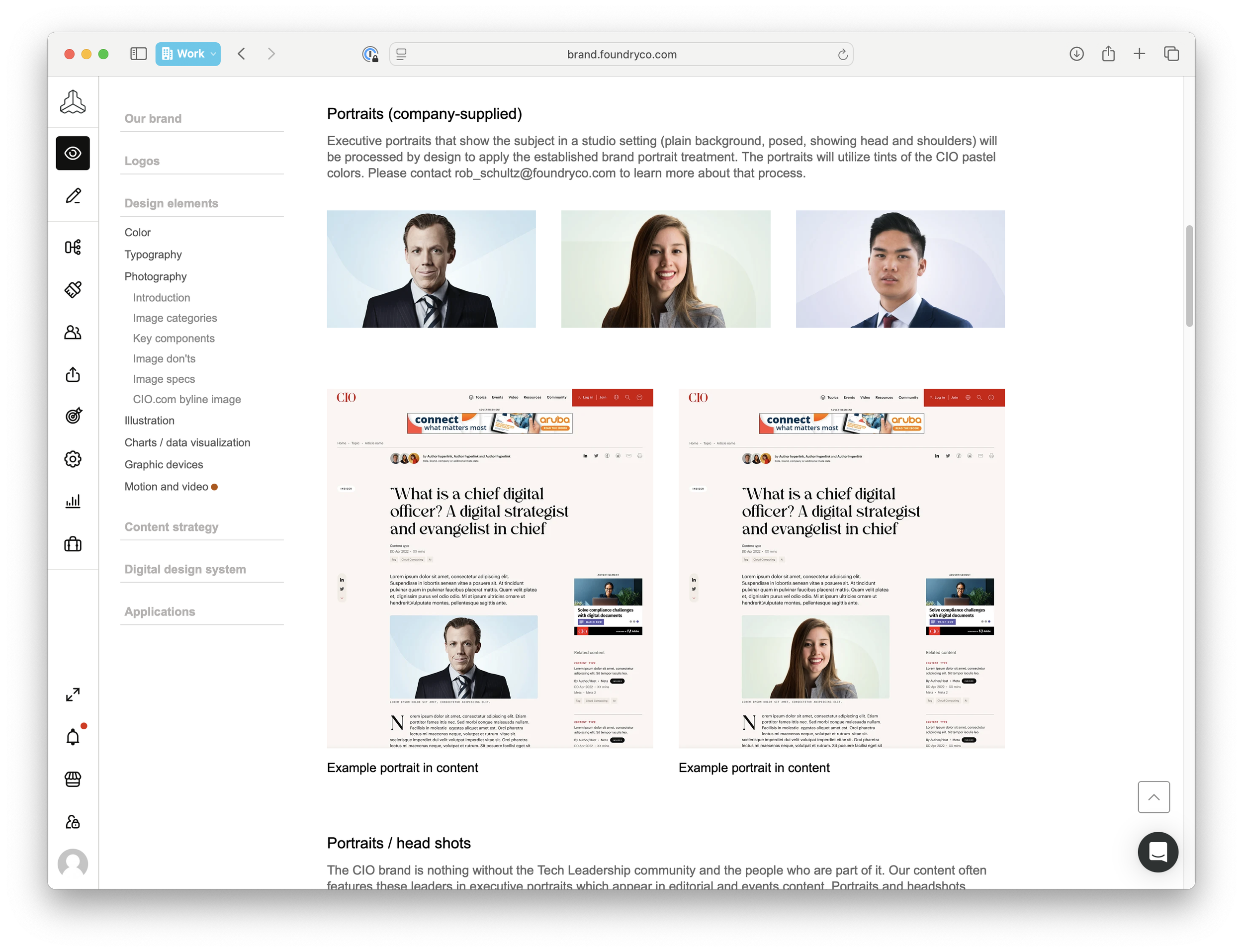Click the eye view mode icon
The width and height of the screenshot is (1243, 952).
coord(73,153)
